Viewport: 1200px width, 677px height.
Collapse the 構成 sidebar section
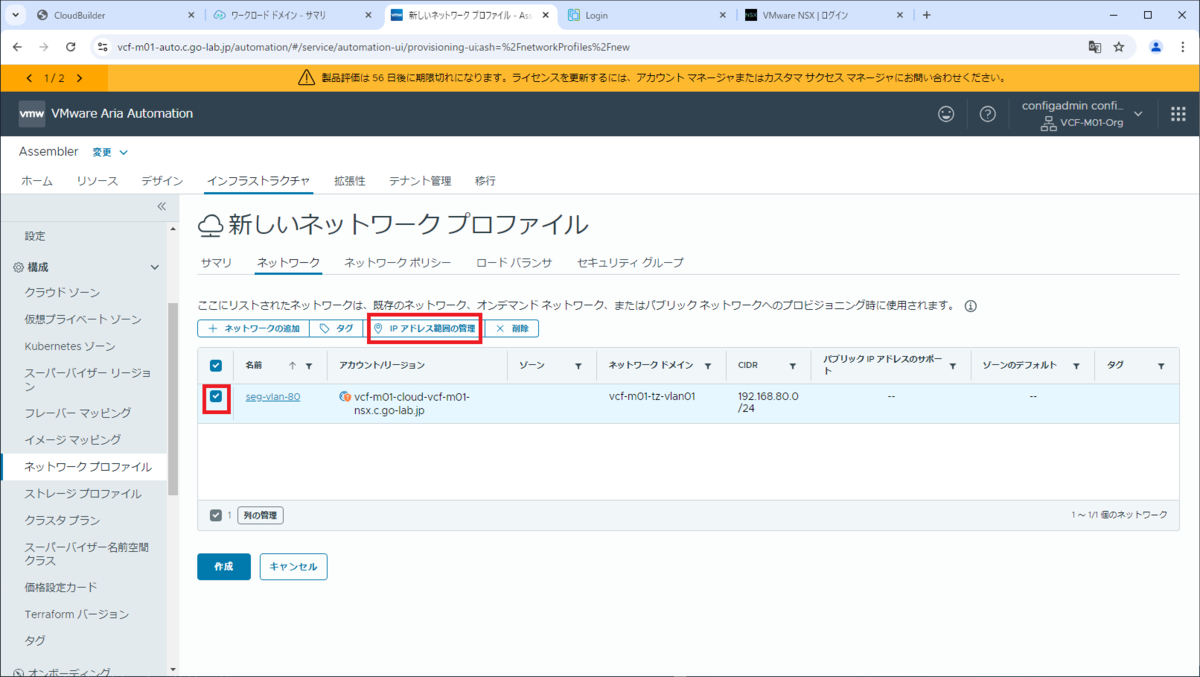tap(154, 267)
